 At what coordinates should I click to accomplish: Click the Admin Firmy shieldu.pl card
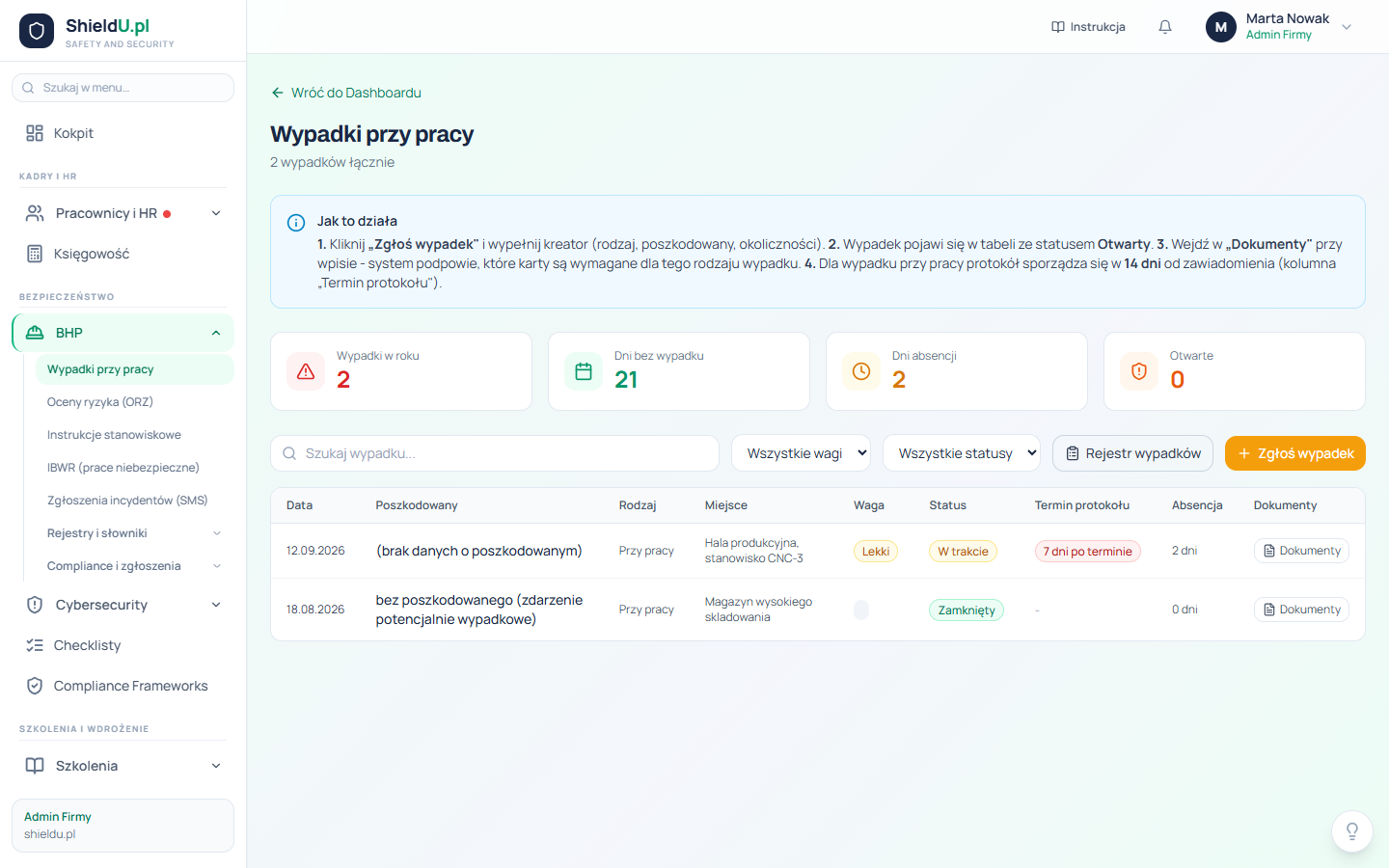pos(123,826)
